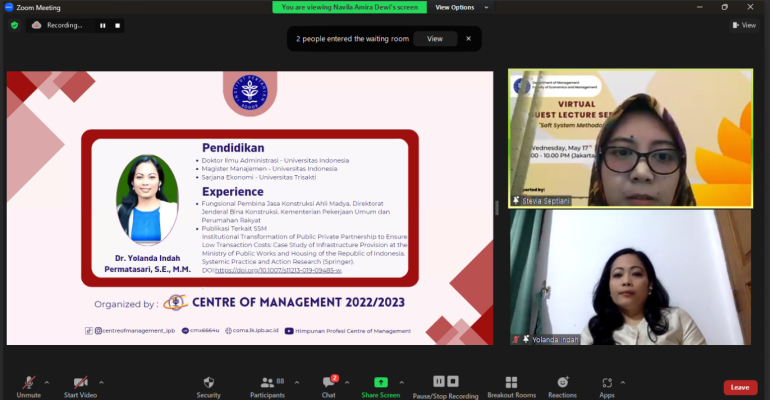Viewport: 770px width, 400px height.
Task: Click the speaker portrait photo on slide
Action: coord(147,200)
